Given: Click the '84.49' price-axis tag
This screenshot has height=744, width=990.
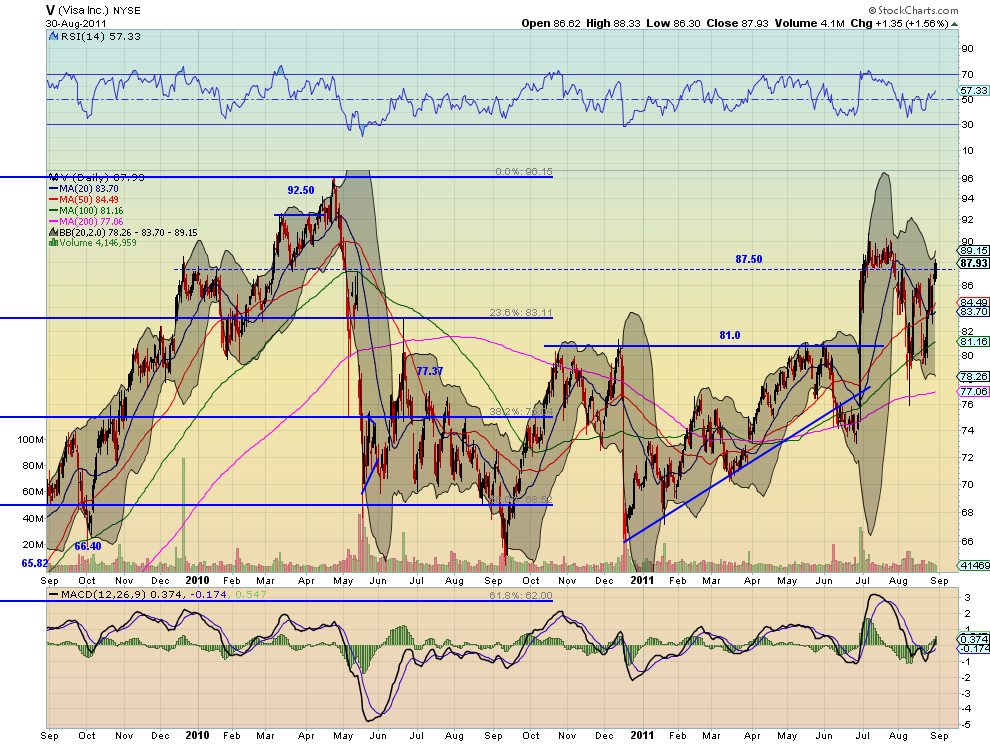Looking at the screenshot, I should (973, 303).
